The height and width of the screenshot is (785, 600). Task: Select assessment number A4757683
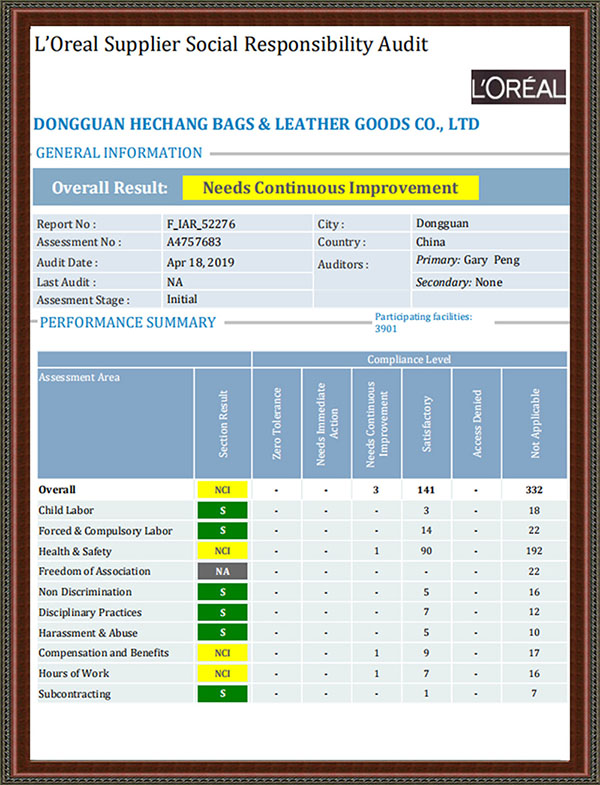click(194, 242)
